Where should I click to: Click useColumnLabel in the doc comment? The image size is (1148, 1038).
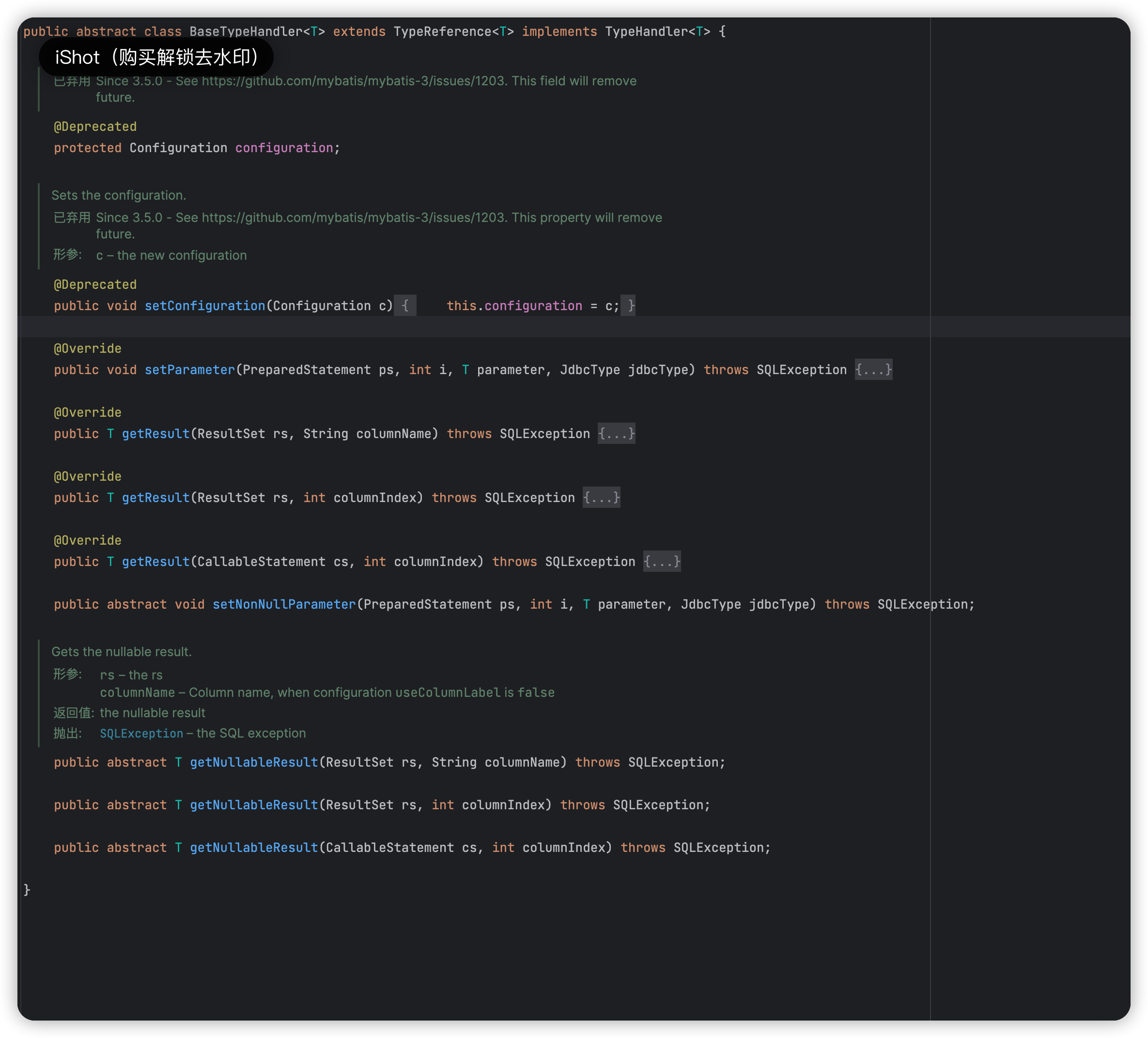(x=448, y=692)
